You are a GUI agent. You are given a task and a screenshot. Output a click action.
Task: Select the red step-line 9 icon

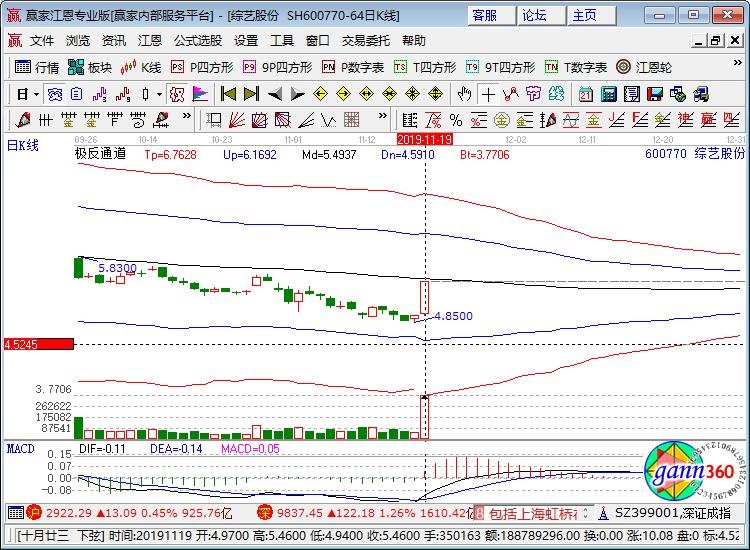click(123, 94)
